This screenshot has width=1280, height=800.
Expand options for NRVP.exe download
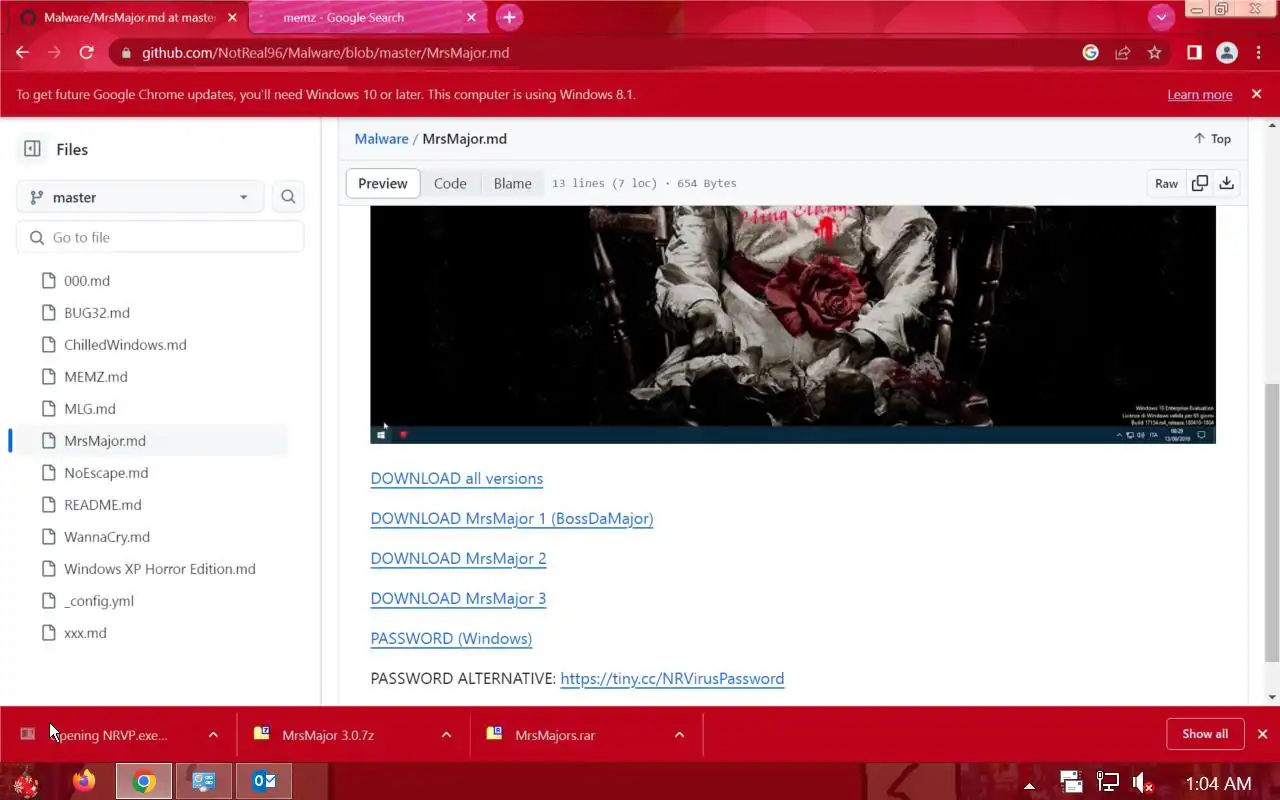pyautogui.click(x=213, y=735)
